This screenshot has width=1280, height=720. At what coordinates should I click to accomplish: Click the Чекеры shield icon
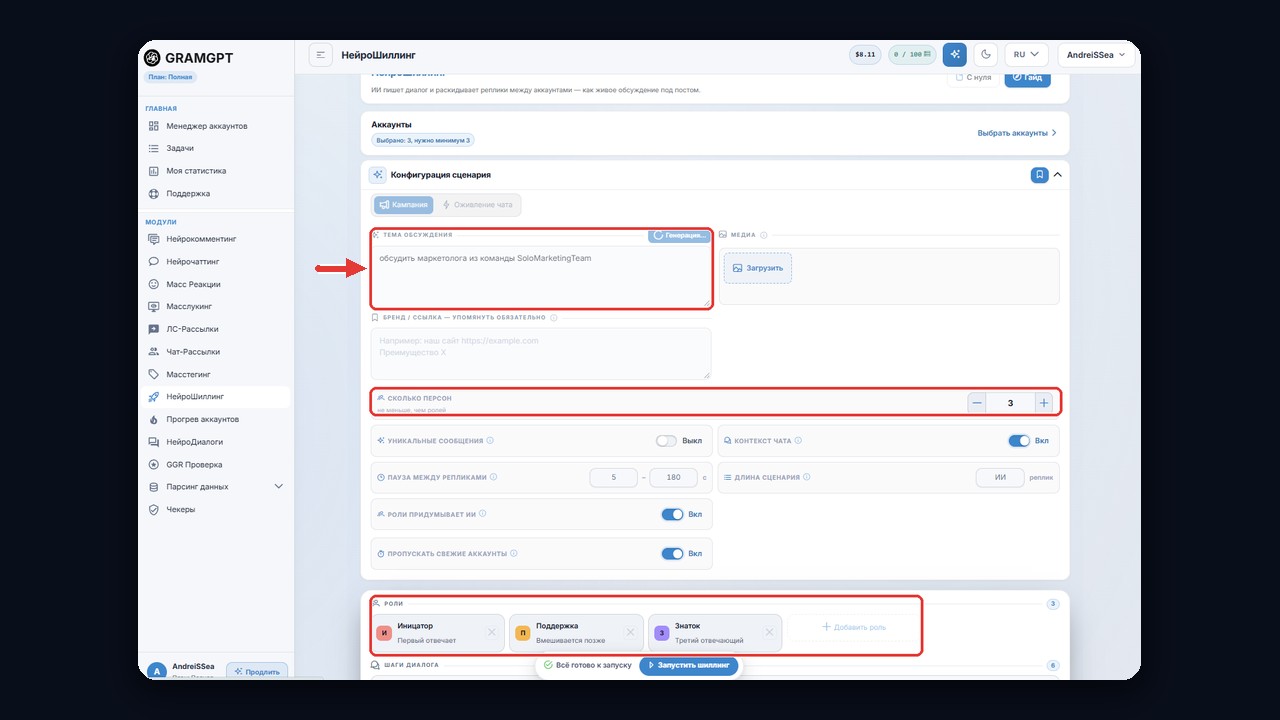click(x=154, y=509)
